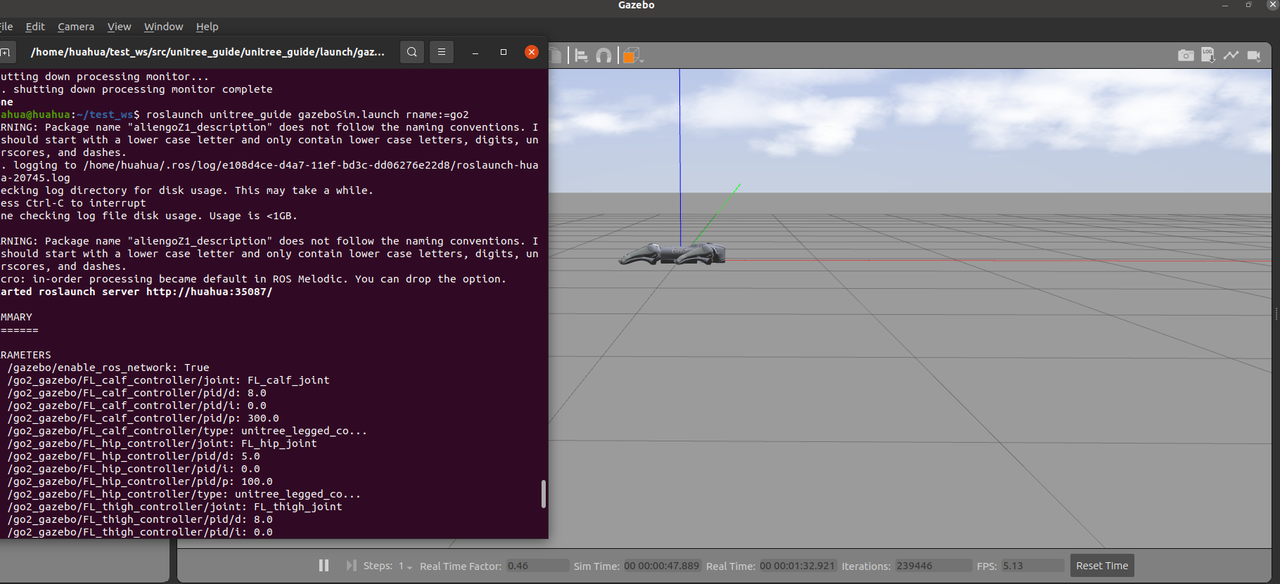Expand the Steps count dropdown
This screenshot has height=584, width=1280.
[406, 566]
